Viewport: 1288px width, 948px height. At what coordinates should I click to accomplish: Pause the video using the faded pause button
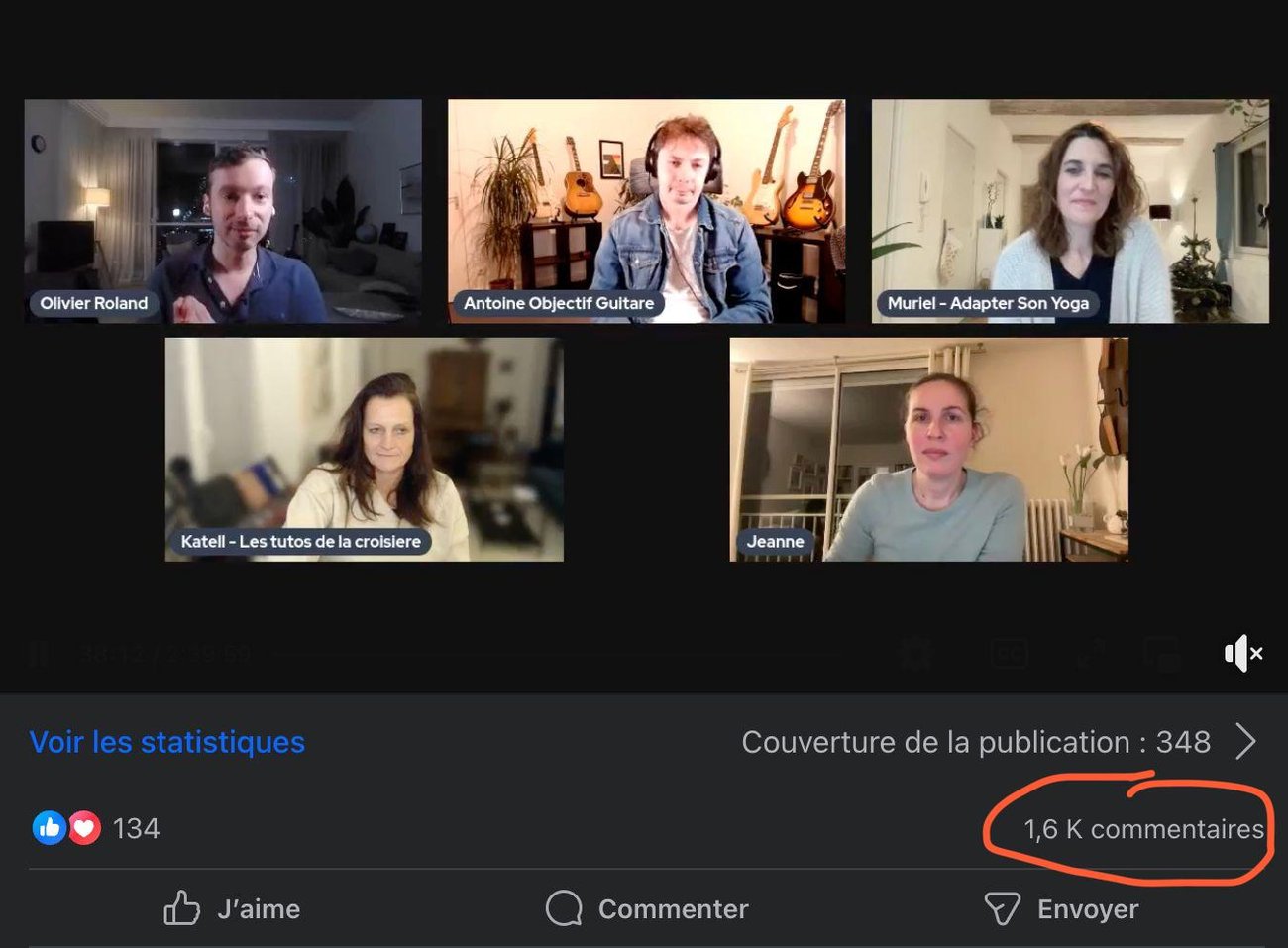[40, 654]
